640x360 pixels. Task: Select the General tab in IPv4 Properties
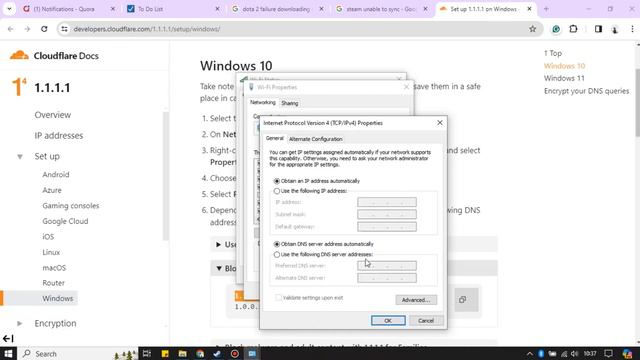click(275, 138)
